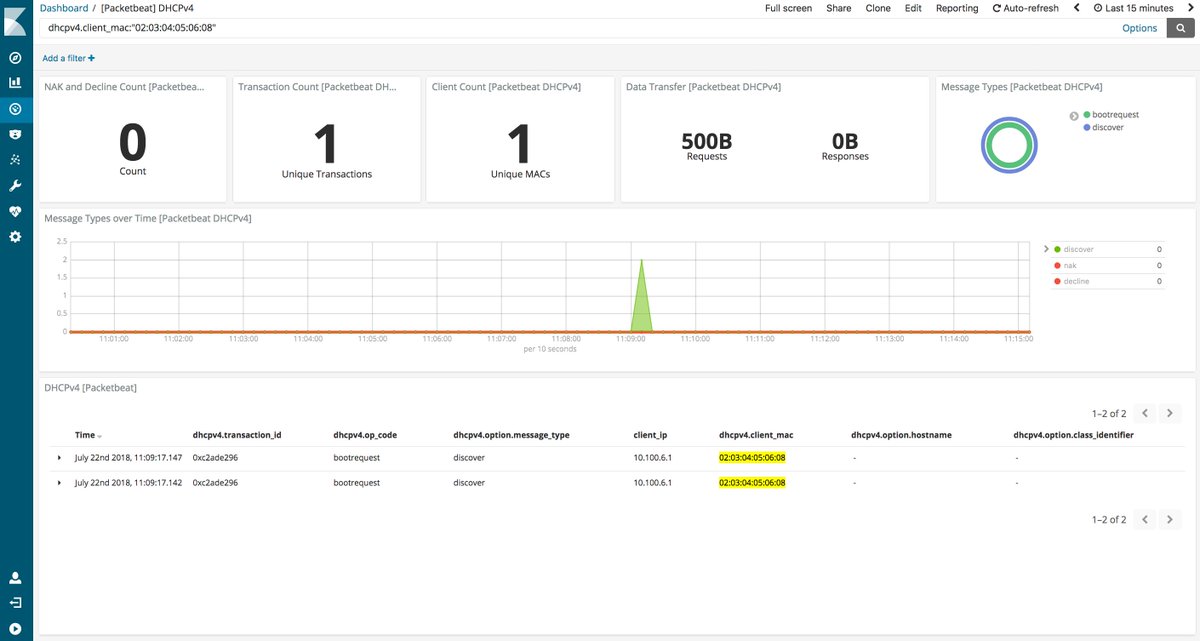Click the NAK and Decline Count value
1200x641 pixels.
point(132,143)
